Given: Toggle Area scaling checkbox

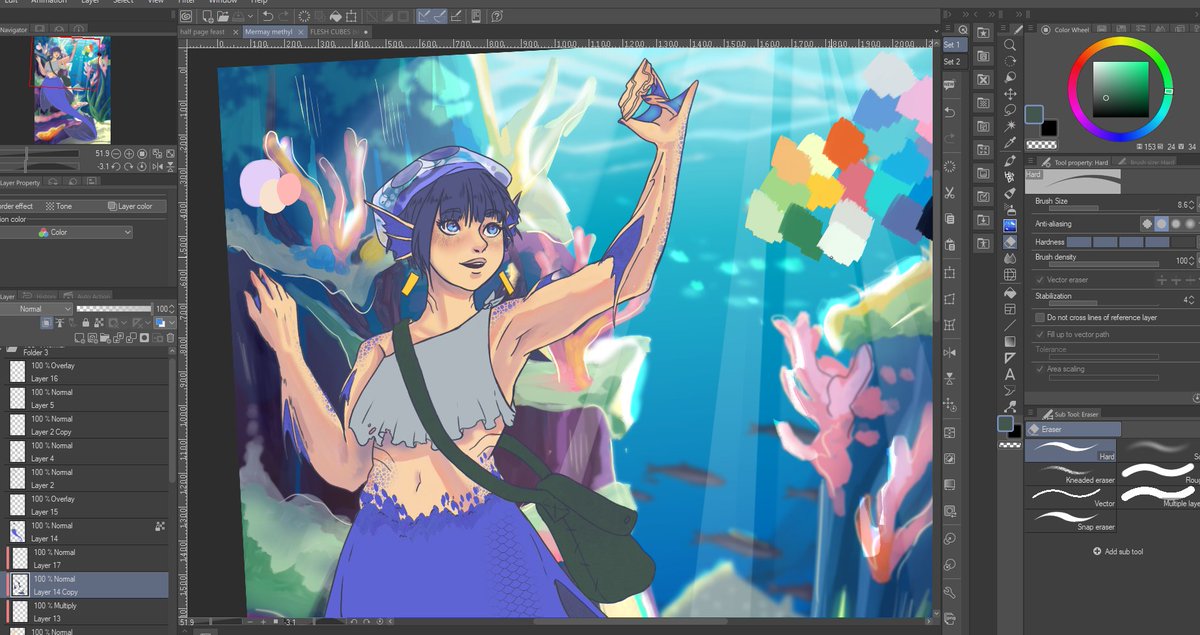Looking at the screenshot, I should (x=1040, y=369).
